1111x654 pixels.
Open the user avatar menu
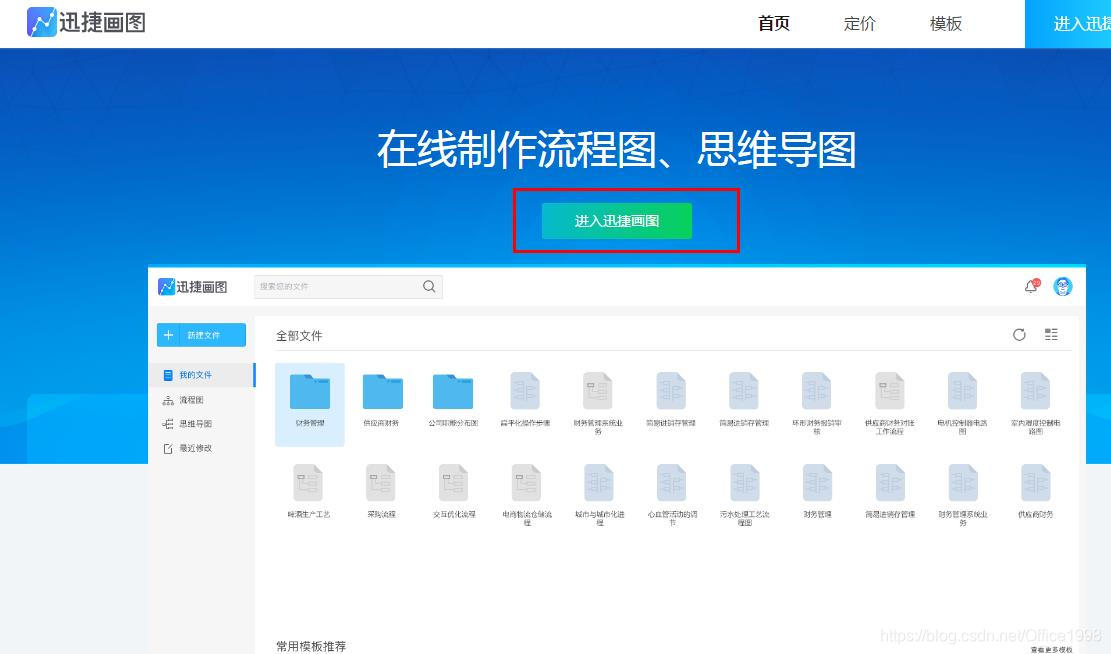pyautogui.click(x=1063, y=286)
